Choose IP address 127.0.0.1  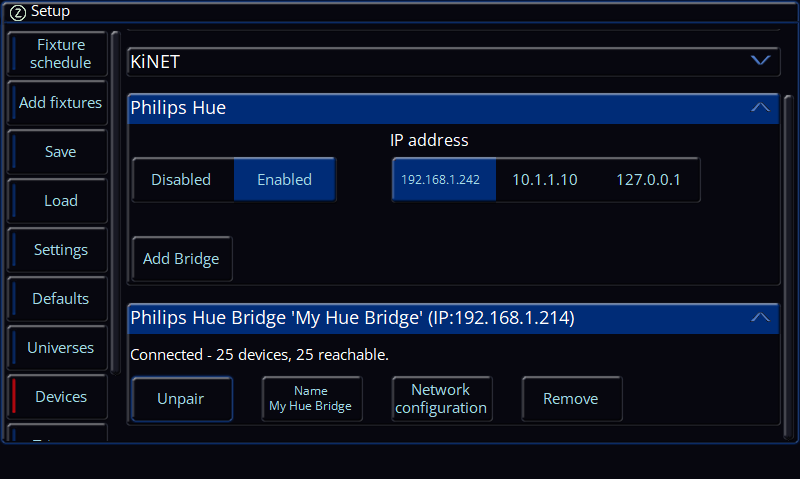click(648, 180)
